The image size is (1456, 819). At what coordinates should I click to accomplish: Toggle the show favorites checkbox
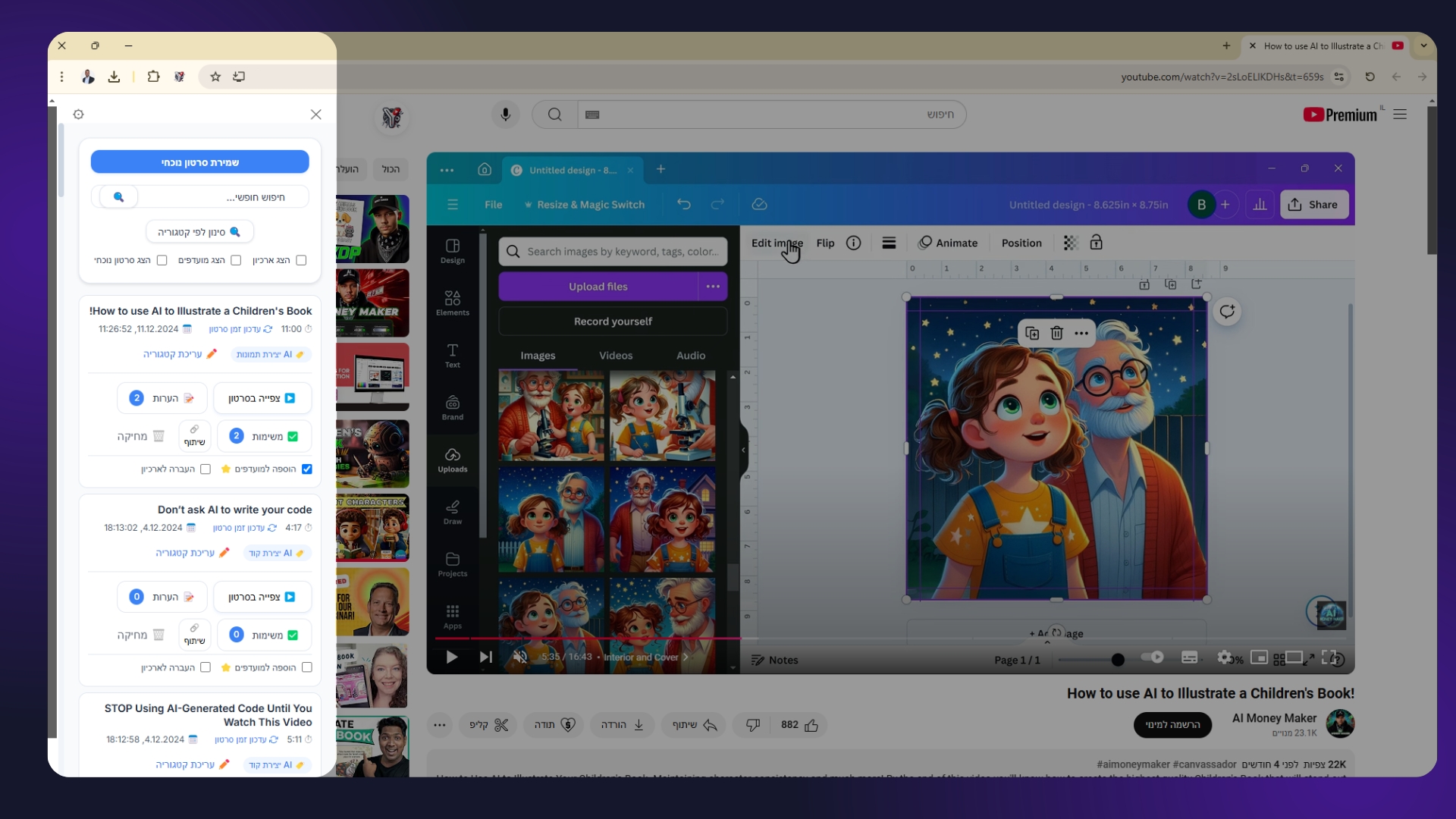(236, 260)
